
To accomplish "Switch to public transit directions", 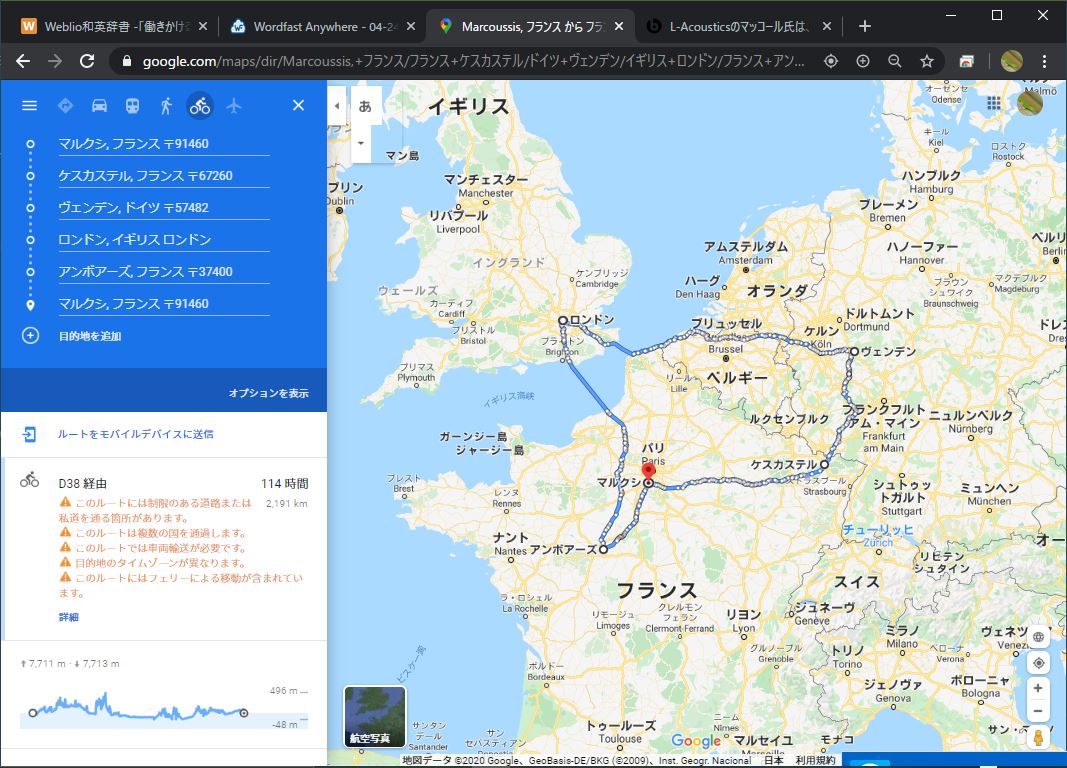I will tap(133, 105).
